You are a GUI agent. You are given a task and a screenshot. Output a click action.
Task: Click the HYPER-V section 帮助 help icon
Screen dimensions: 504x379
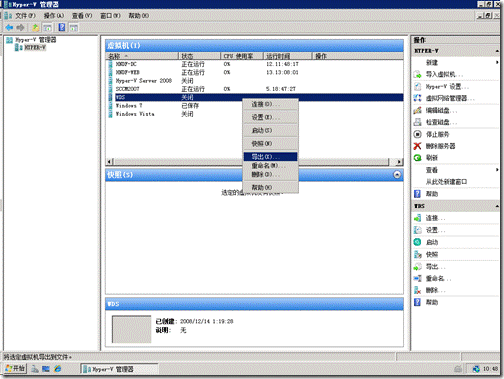(x=417, y=194)
